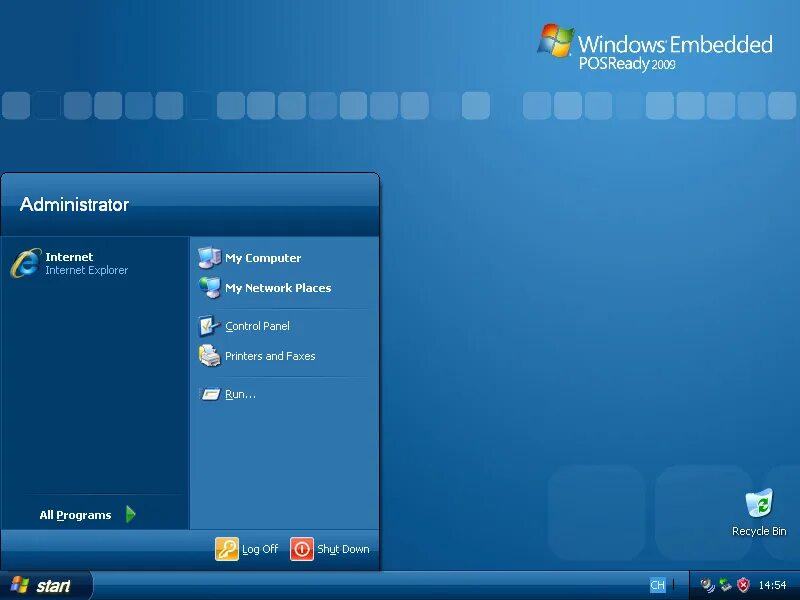Click the leftmost system tray device icon

pos(707,585)
